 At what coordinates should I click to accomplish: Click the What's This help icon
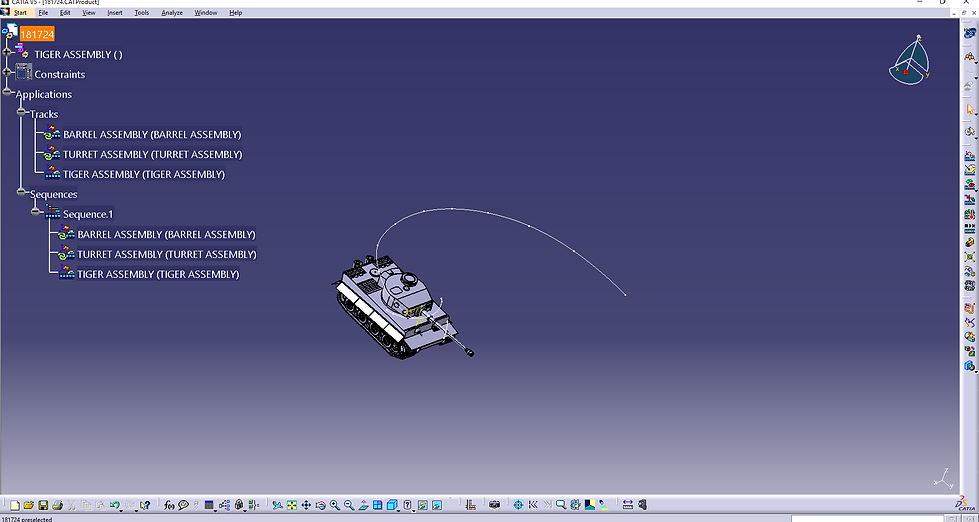pos(145,505)
